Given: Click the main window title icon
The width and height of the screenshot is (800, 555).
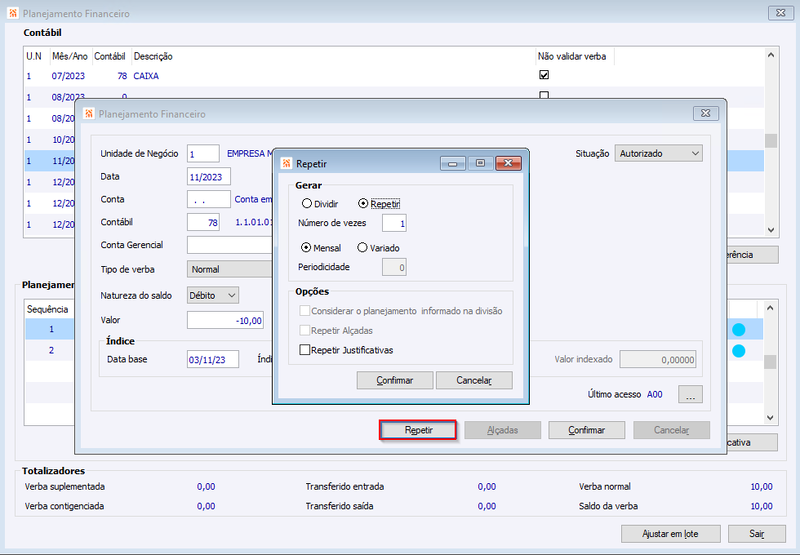Looking at the screenshot, I should 13,13.
